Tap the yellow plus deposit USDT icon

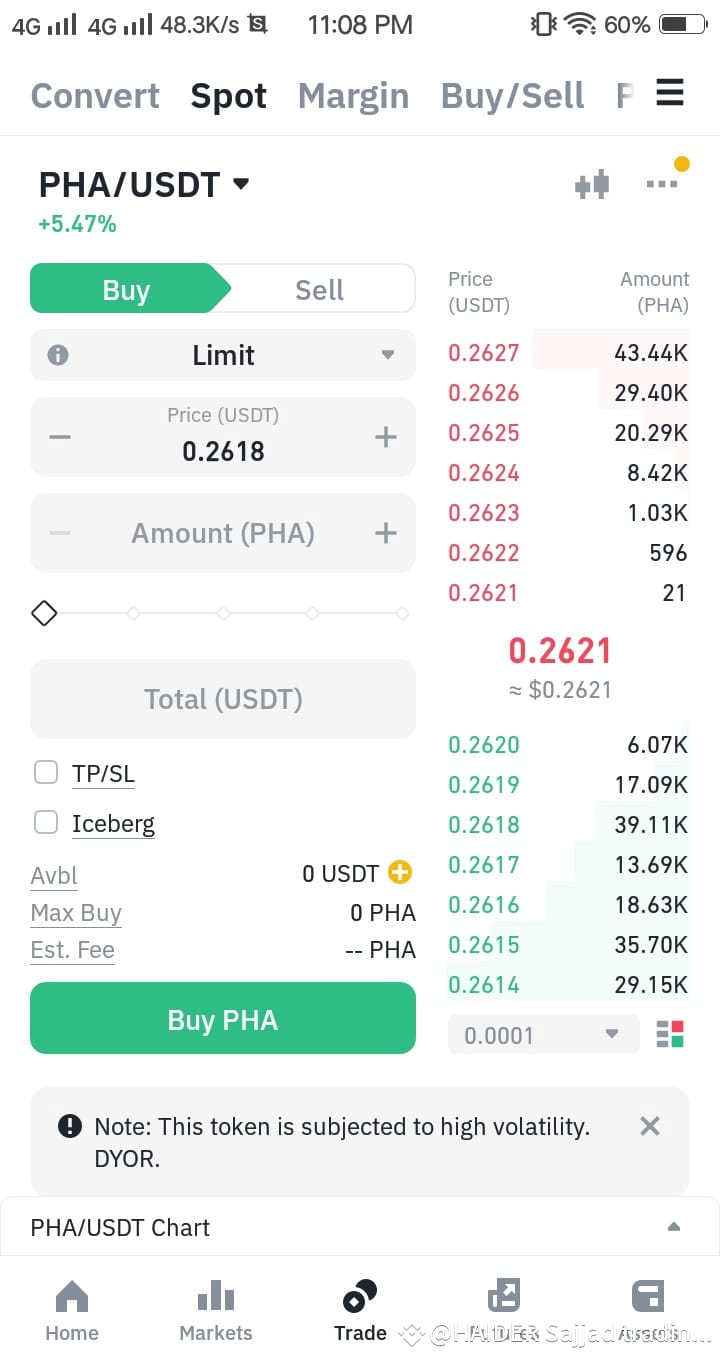(399, 872)
